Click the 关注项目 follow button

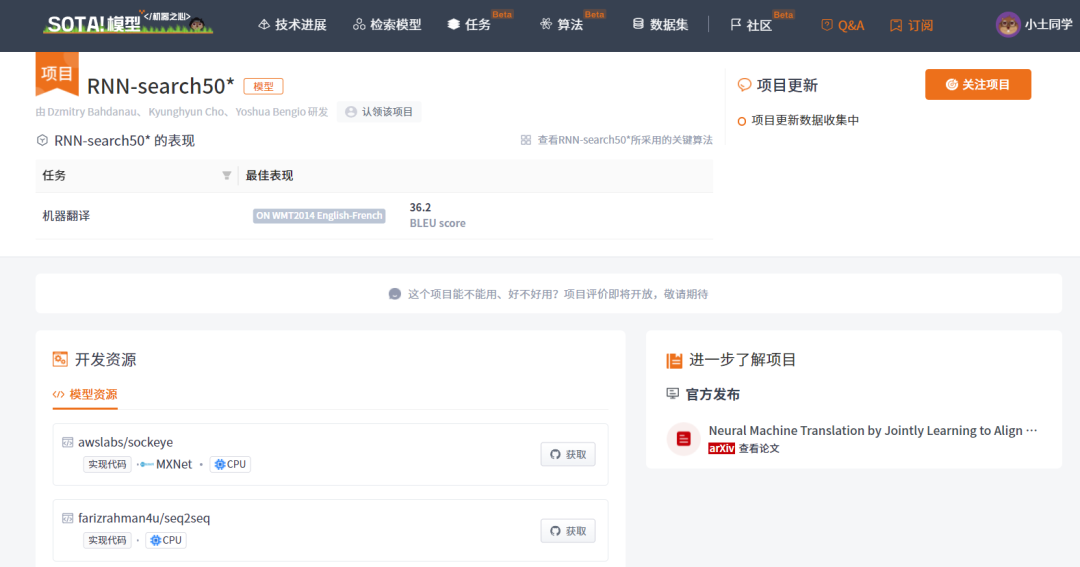pyautogui.click(x=978, y=84)
